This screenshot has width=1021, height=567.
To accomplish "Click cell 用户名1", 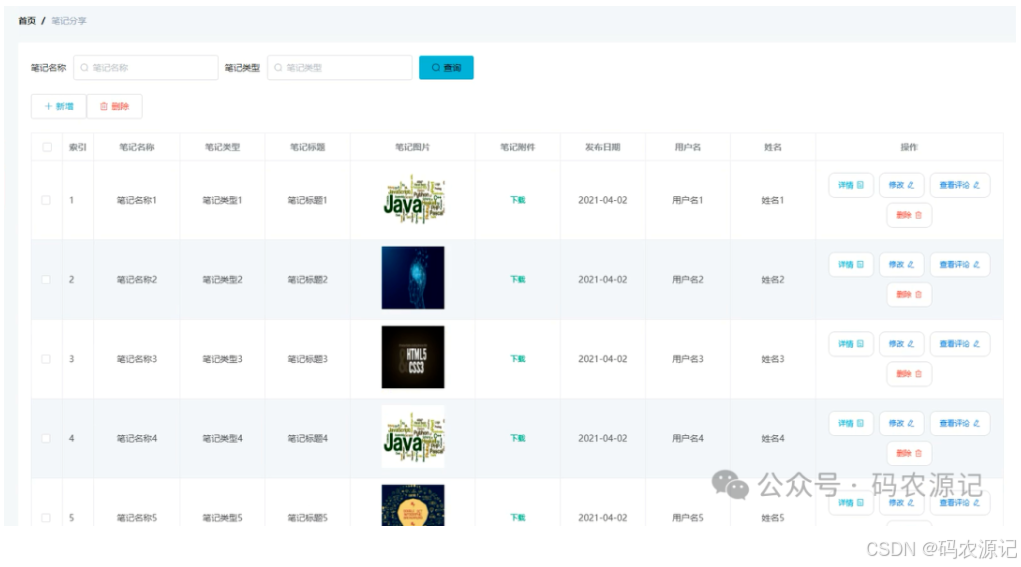I will (688, 200).
